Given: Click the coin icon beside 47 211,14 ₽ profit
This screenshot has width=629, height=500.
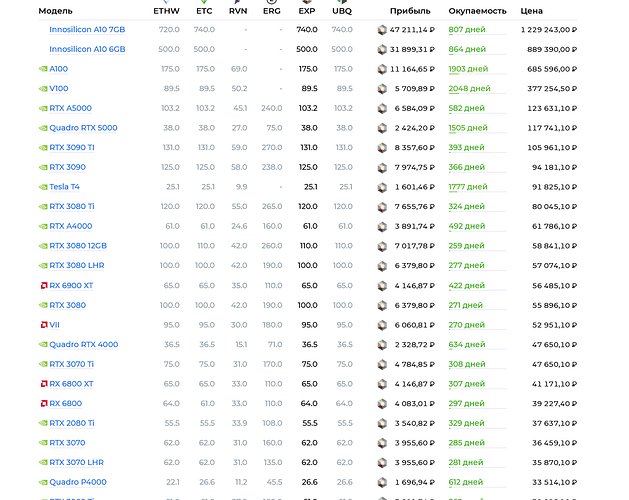Looking at the screenshot, I should pos(382,30).
